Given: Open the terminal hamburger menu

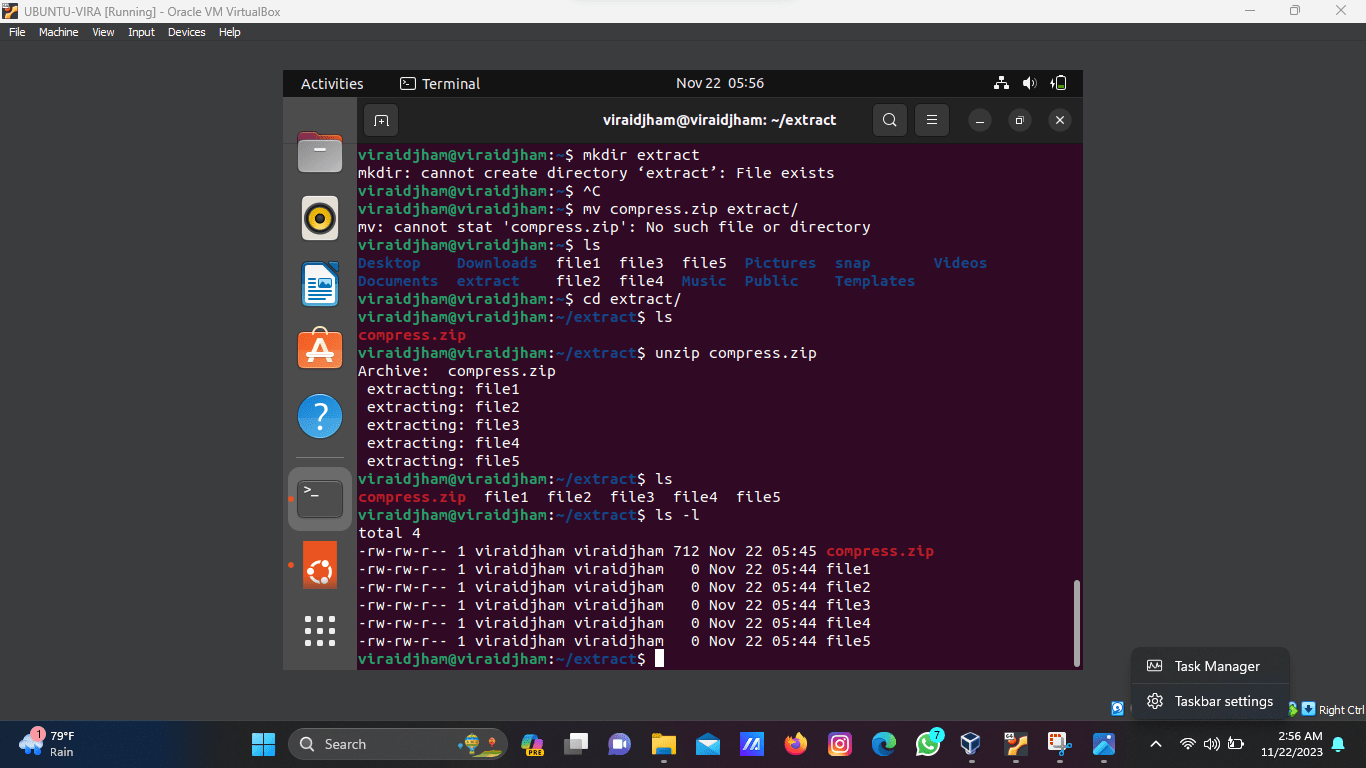Looking at the screenshot, I should [931, 120].
